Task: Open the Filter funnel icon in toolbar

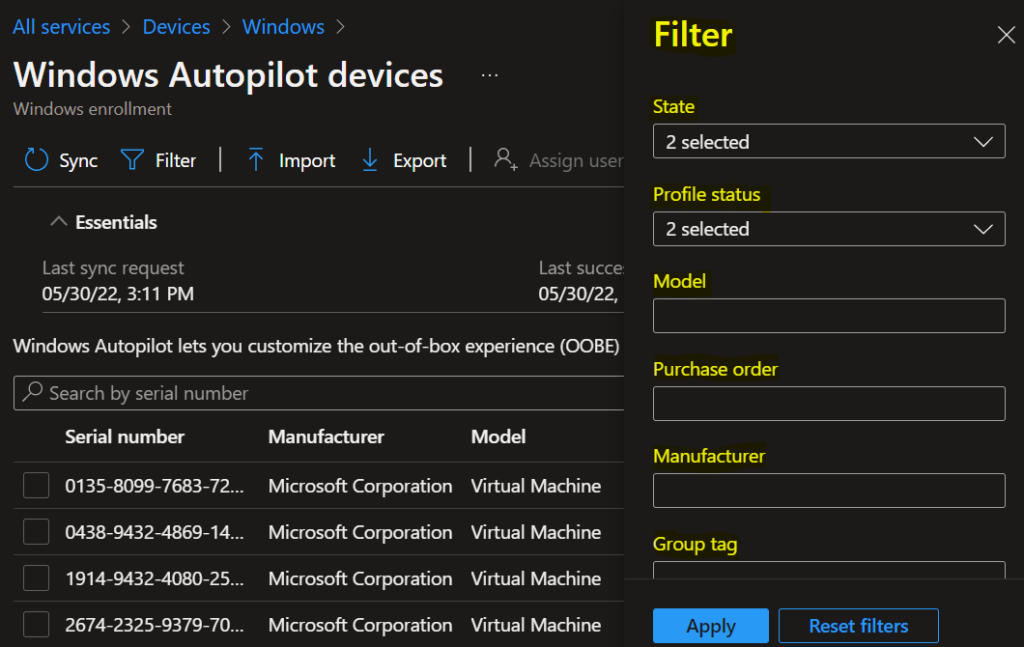Action: tap(132, 160)
